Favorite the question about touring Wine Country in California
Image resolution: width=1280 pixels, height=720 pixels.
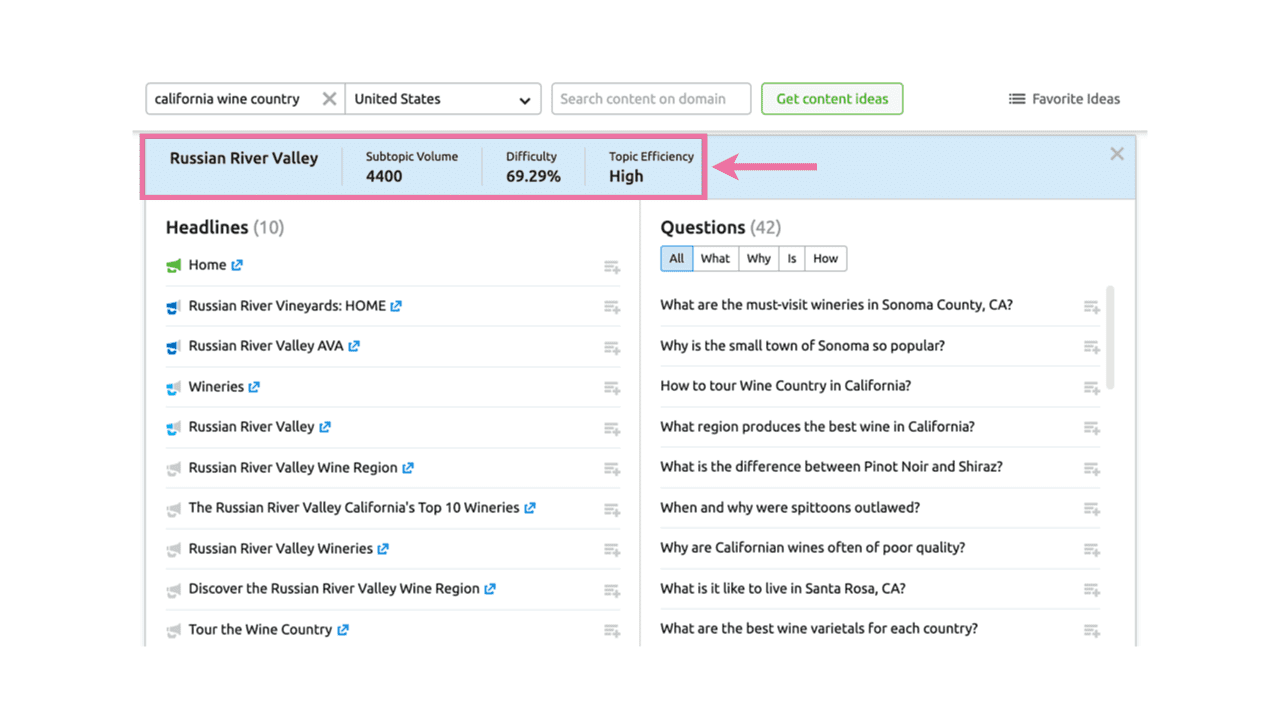[1091, 387]
